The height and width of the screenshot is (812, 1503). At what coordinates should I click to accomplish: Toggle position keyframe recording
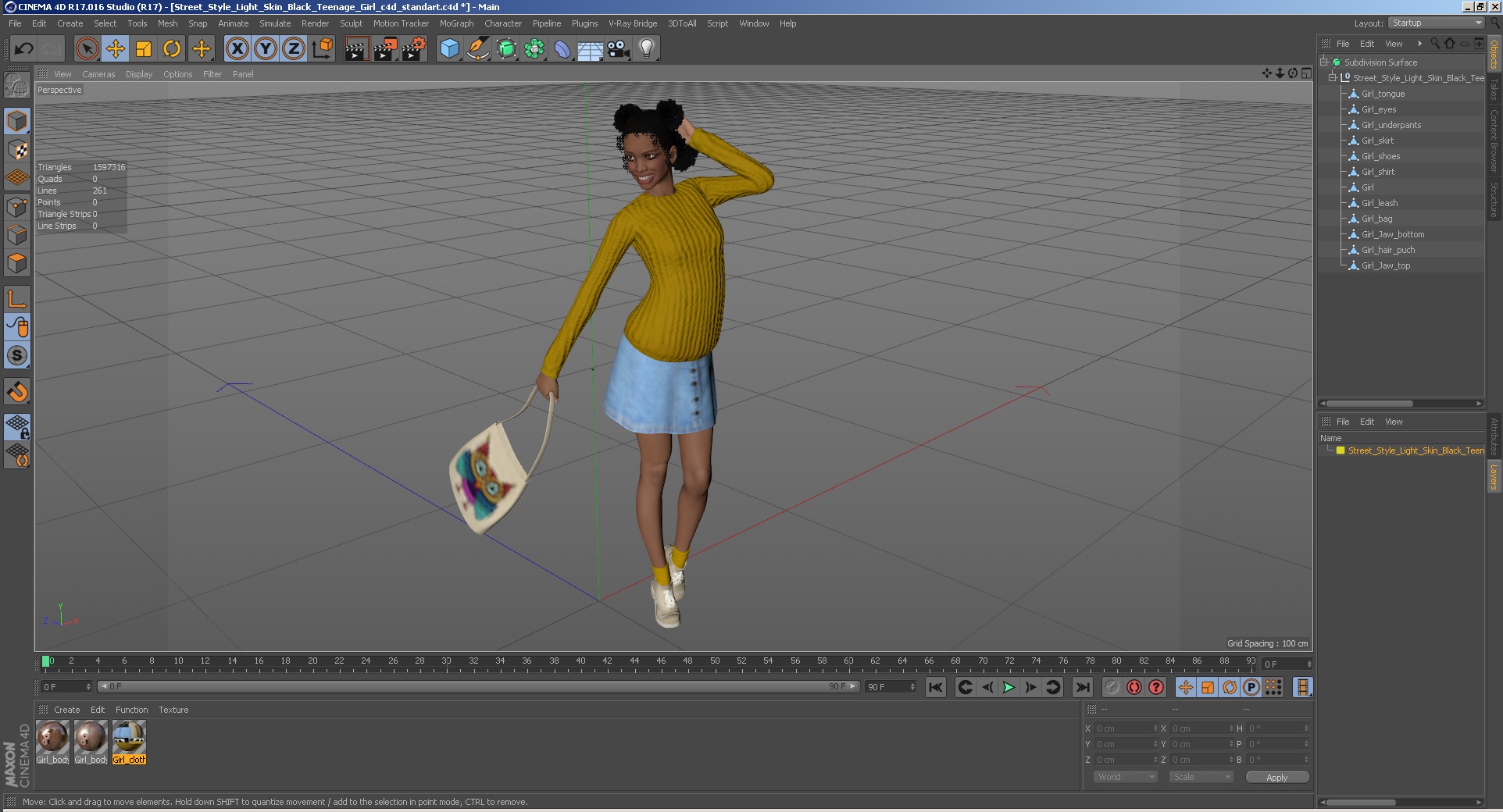coord(1186,687)
